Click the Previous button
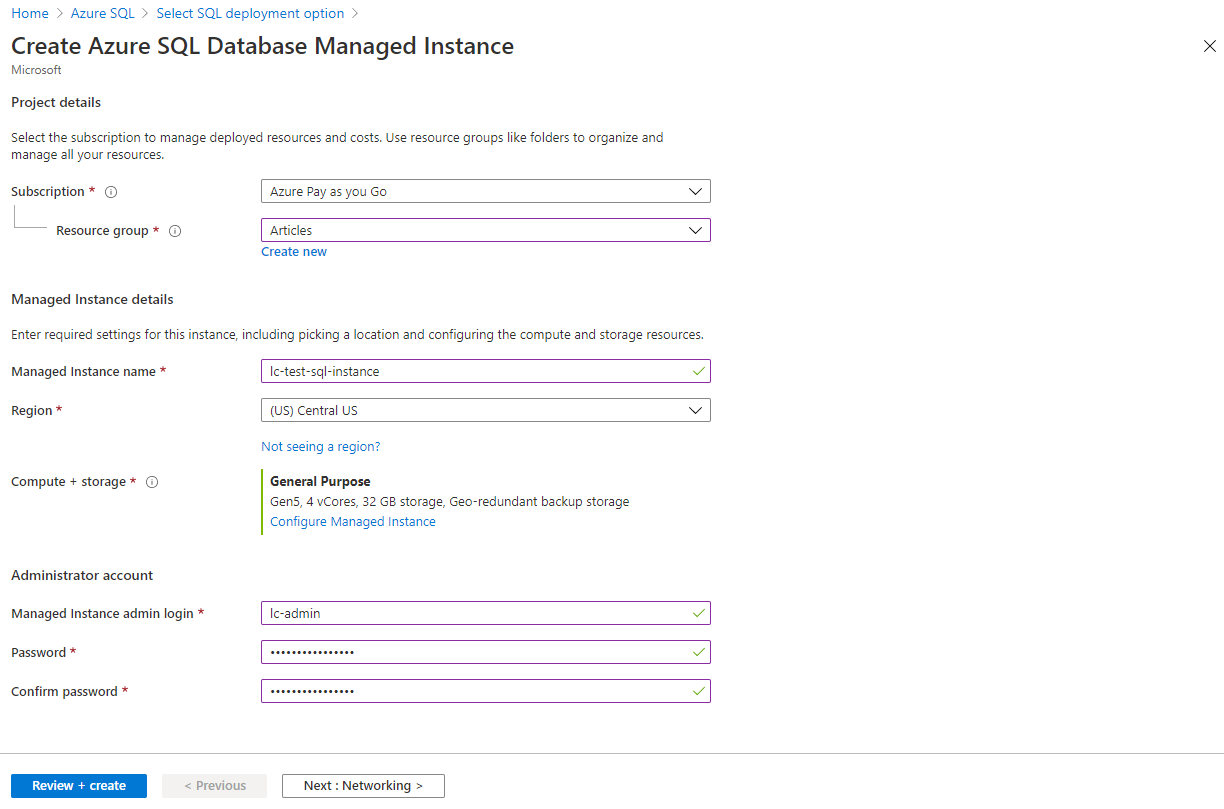This screenshot has height=809, width=1224. pyautogui.click(x=215, y=786)
